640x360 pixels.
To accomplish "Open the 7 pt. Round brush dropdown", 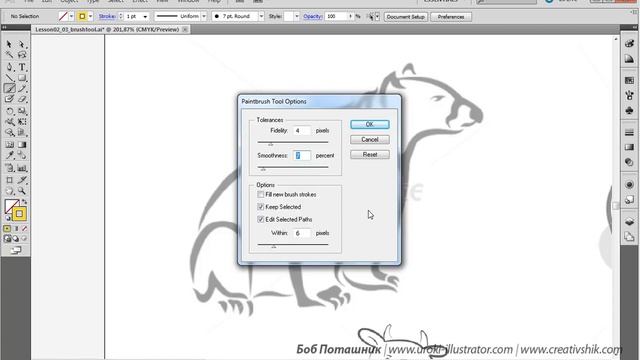I will (261, 16).
